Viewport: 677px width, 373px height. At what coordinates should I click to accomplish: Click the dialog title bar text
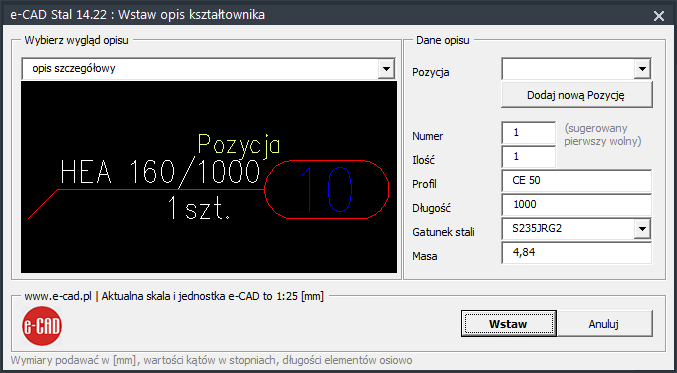[137, 16]
